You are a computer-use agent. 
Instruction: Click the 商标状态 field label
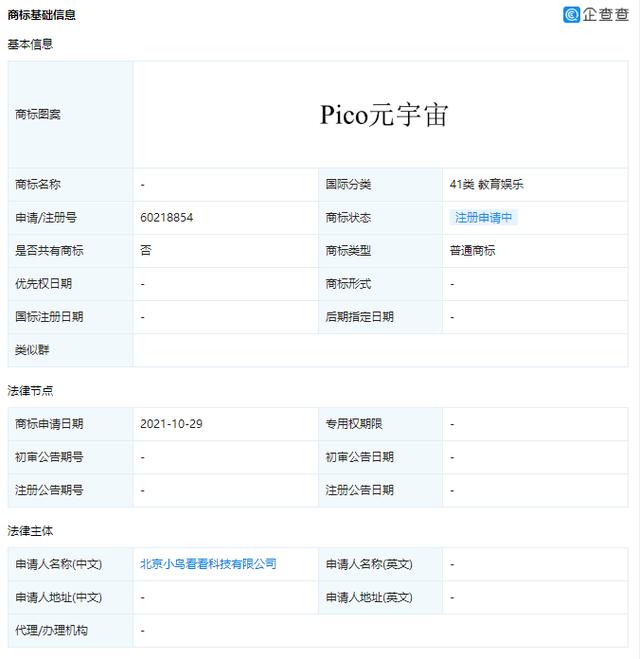tap(348, 217)
